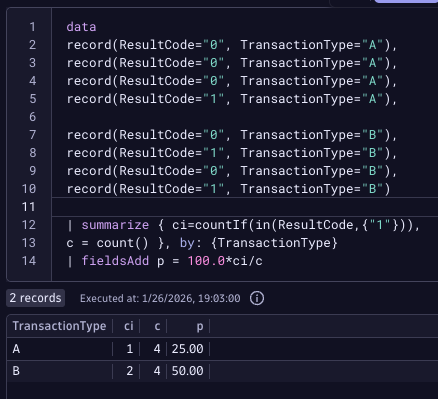Viewport: 438px width, 399px height.
Task: Click the 25.00 value cell
Action: click(x=187, y=349)
